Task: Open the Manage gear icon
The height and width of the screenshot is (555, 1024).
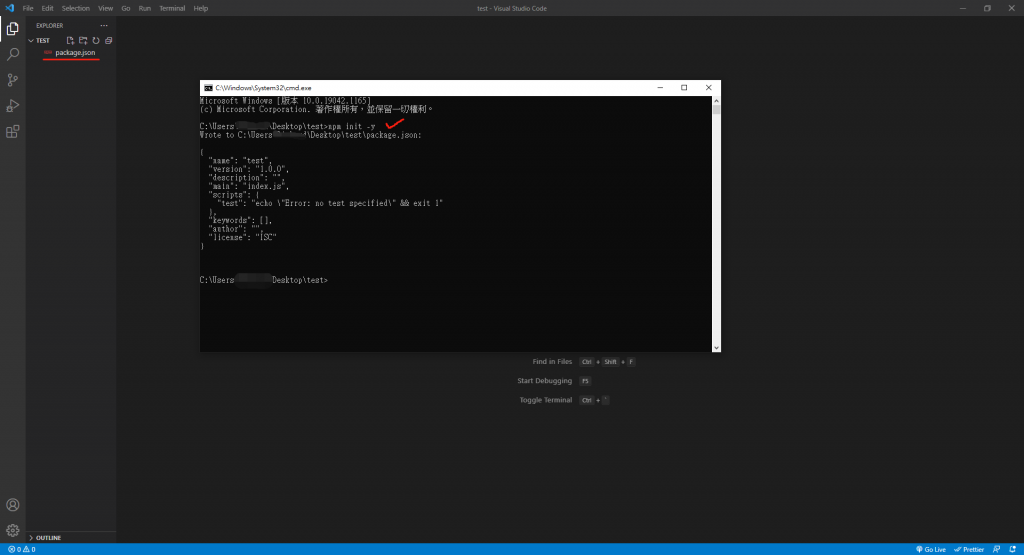Action: click(x=12, y=530)
